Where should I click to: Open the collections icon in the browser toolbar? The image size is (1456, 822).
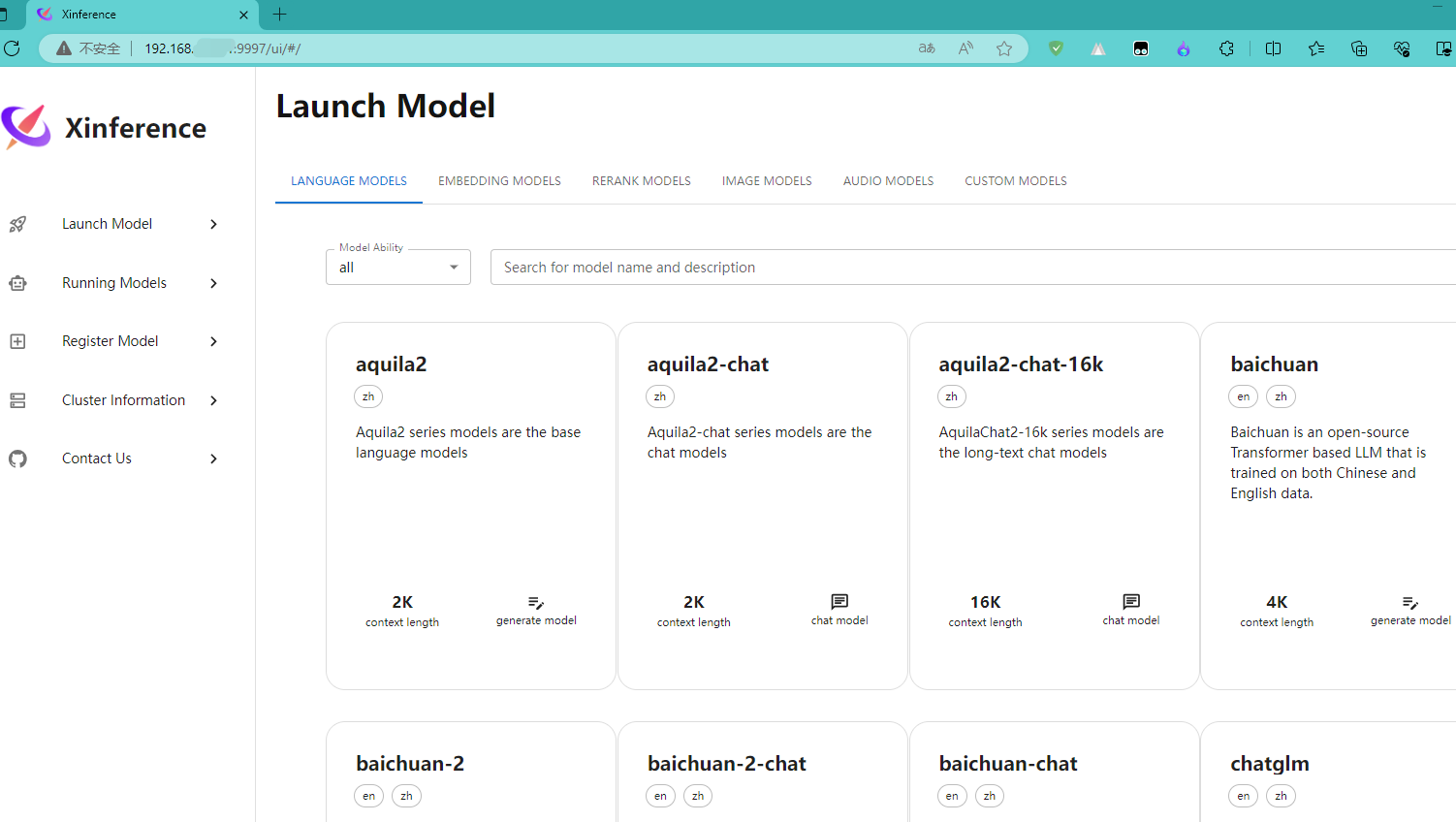pyautogui.click(x=1359, y=48)
